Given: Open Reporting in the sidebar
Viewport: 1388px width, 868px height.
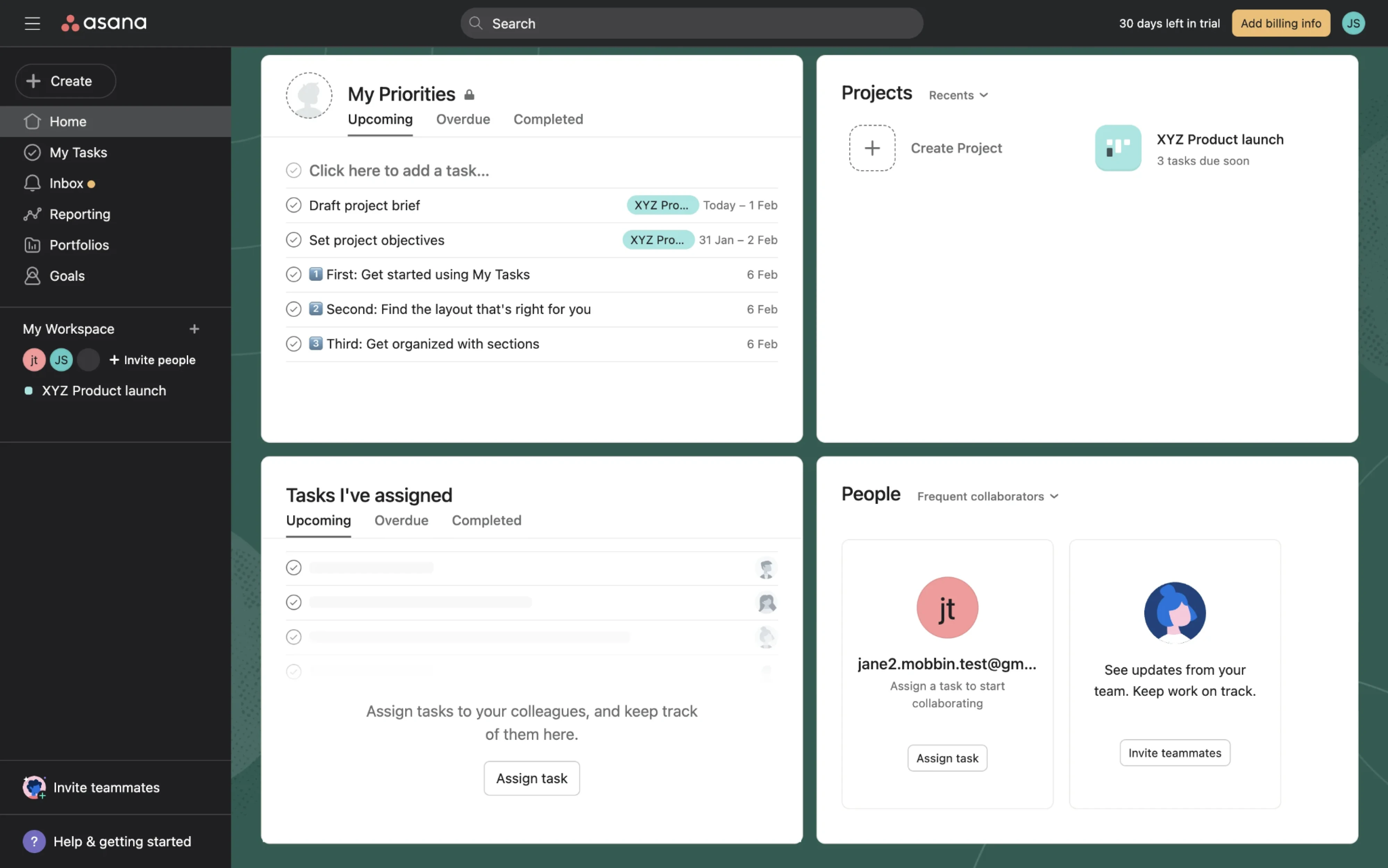Looking at the screenshot, I should [x=115, y=214].
